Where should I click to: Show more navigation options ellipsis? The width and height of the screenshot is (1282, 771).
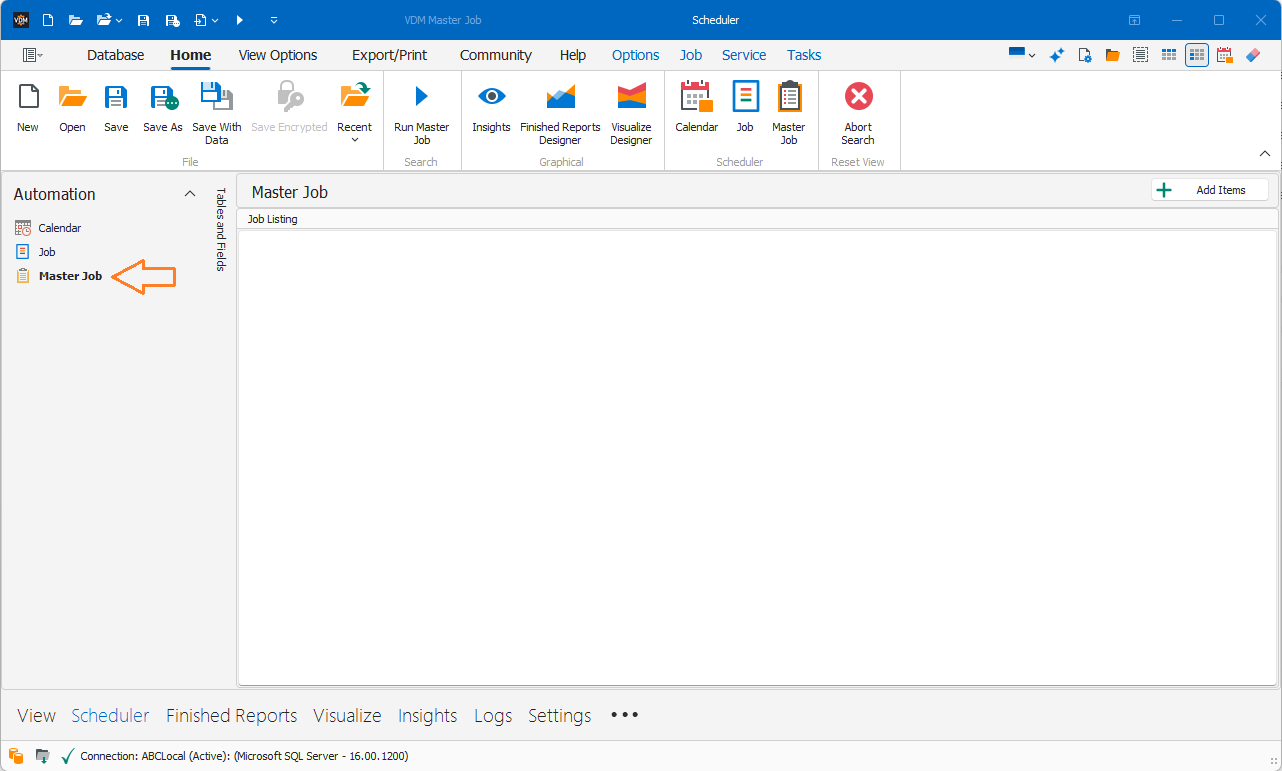point(624,715)
